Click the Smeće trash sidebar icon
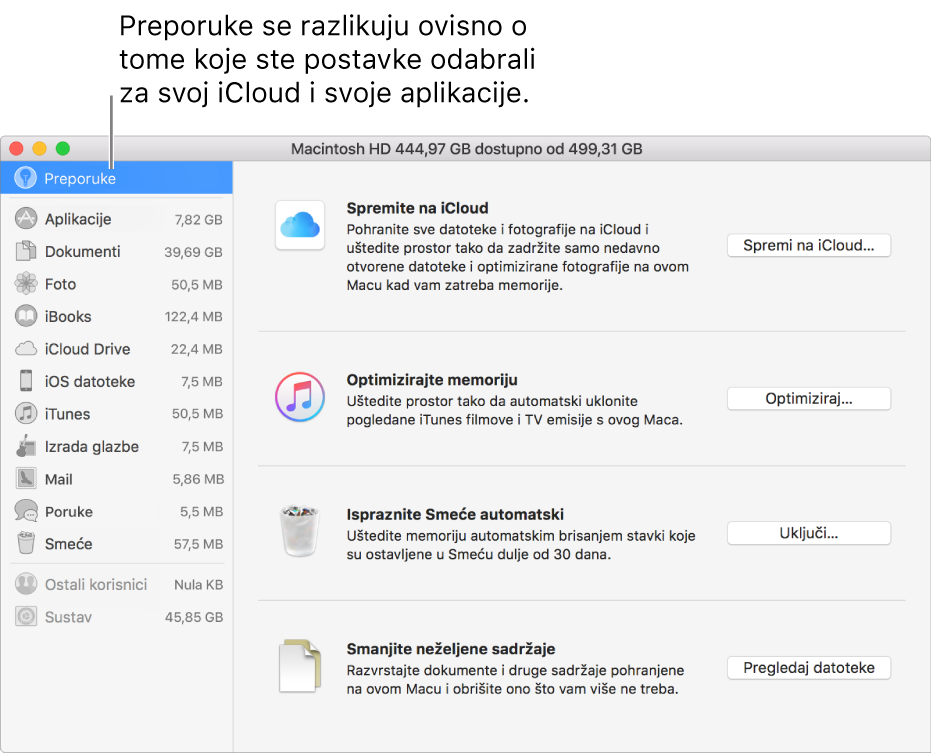 (26, 543)
